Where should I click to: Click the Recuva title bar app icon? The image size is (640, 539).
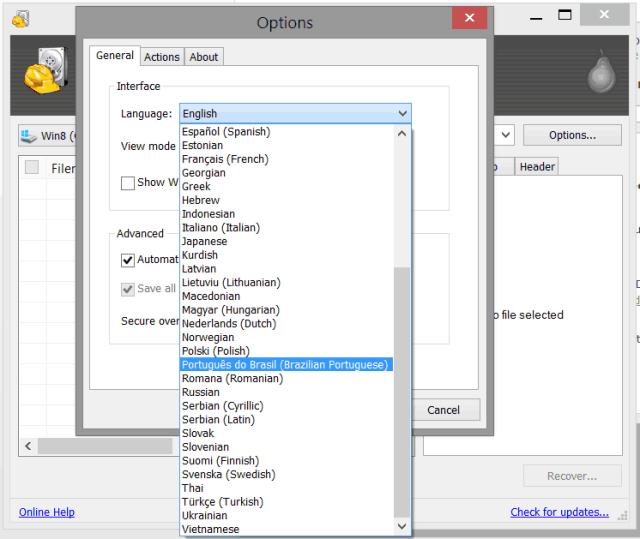pyautogui.click(x=20, y=18)
